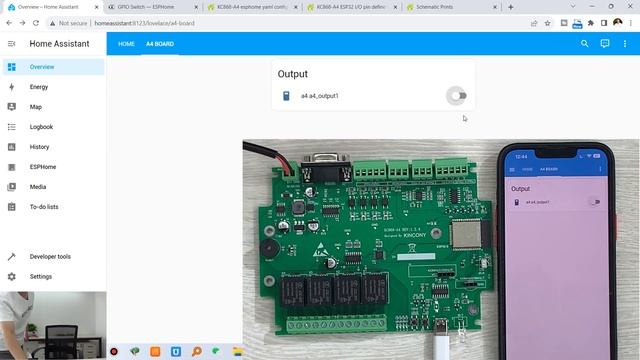Click the History chart icon
Image resolution: width=640 pixels, height=360 pixels.
11,147
